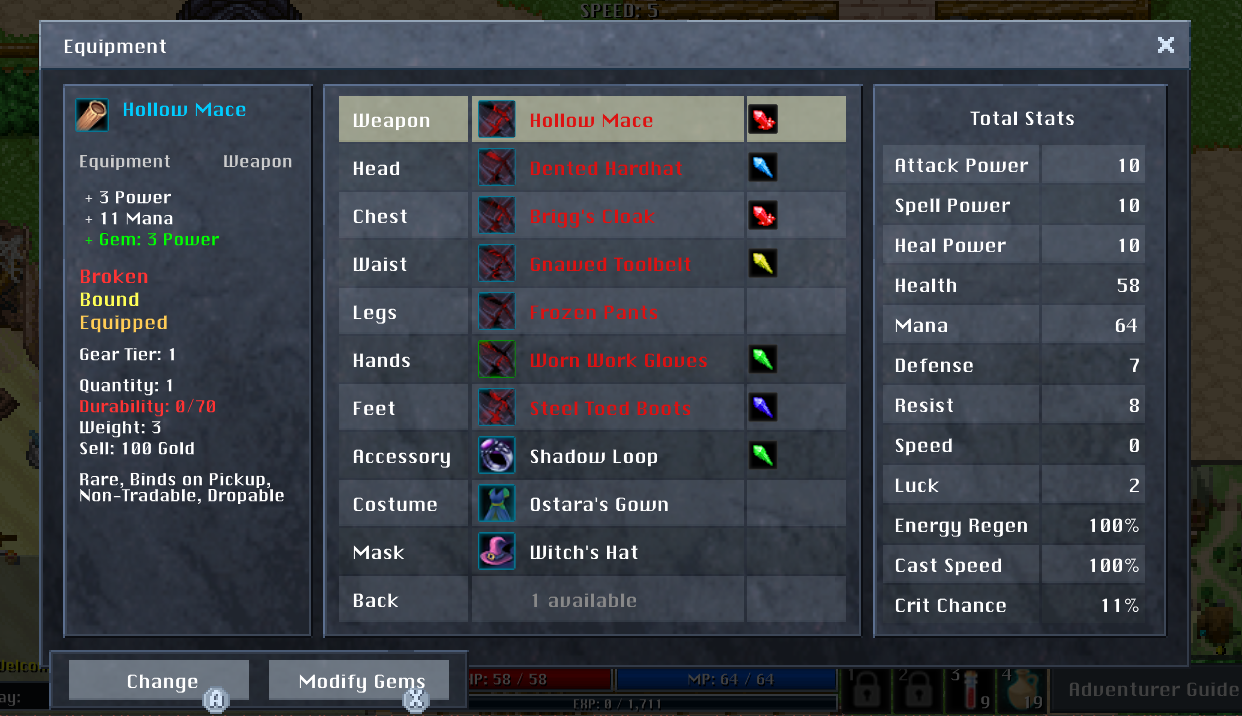Open the Modify Gems button
The image size is (1242, 716).
[361, 681]
